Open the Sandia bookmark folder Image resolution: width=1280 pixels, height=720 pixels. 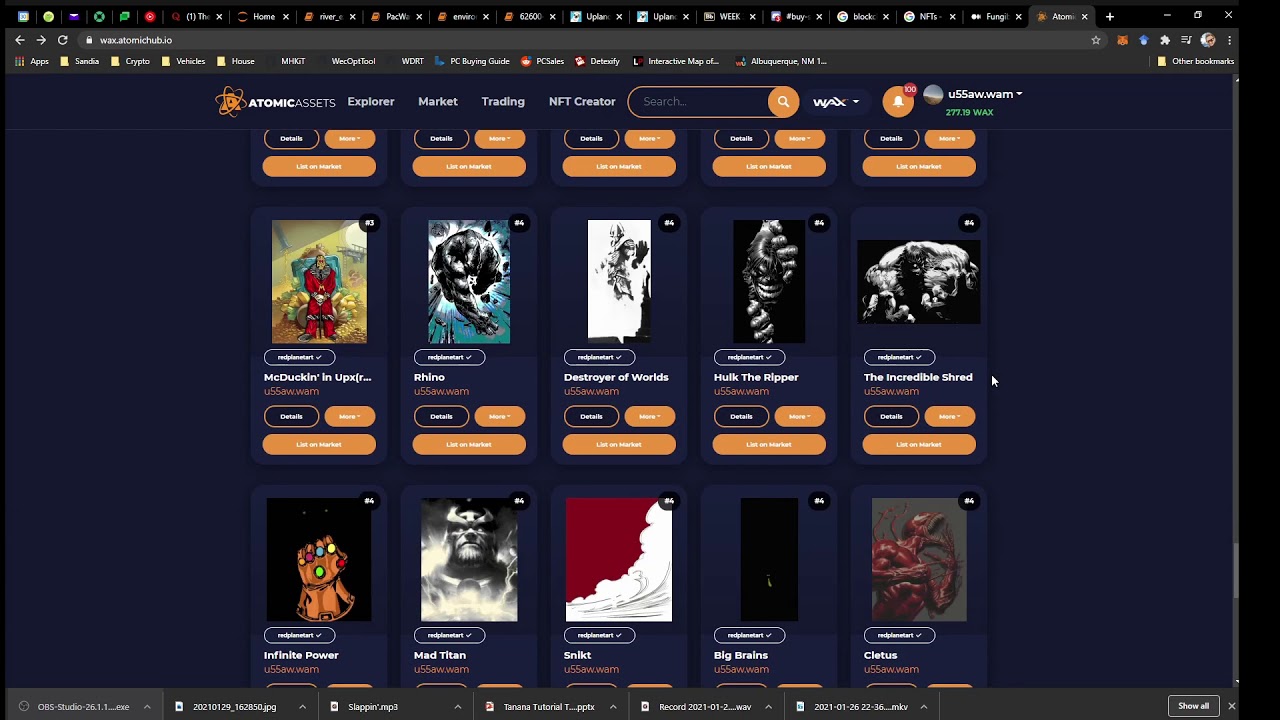80,61
